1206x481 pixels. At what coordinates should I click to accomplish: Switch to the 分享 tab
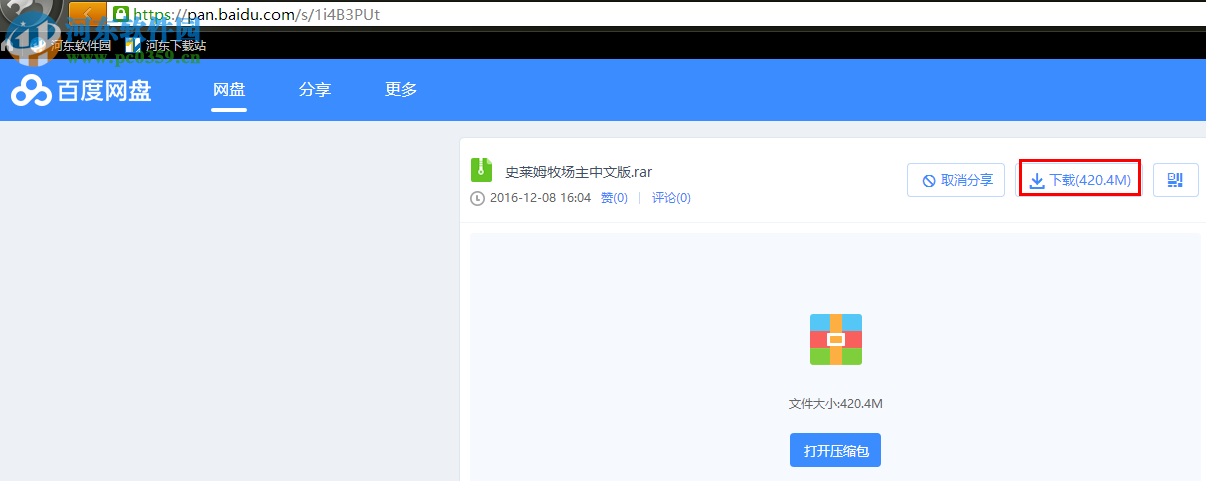coord(315,90)
